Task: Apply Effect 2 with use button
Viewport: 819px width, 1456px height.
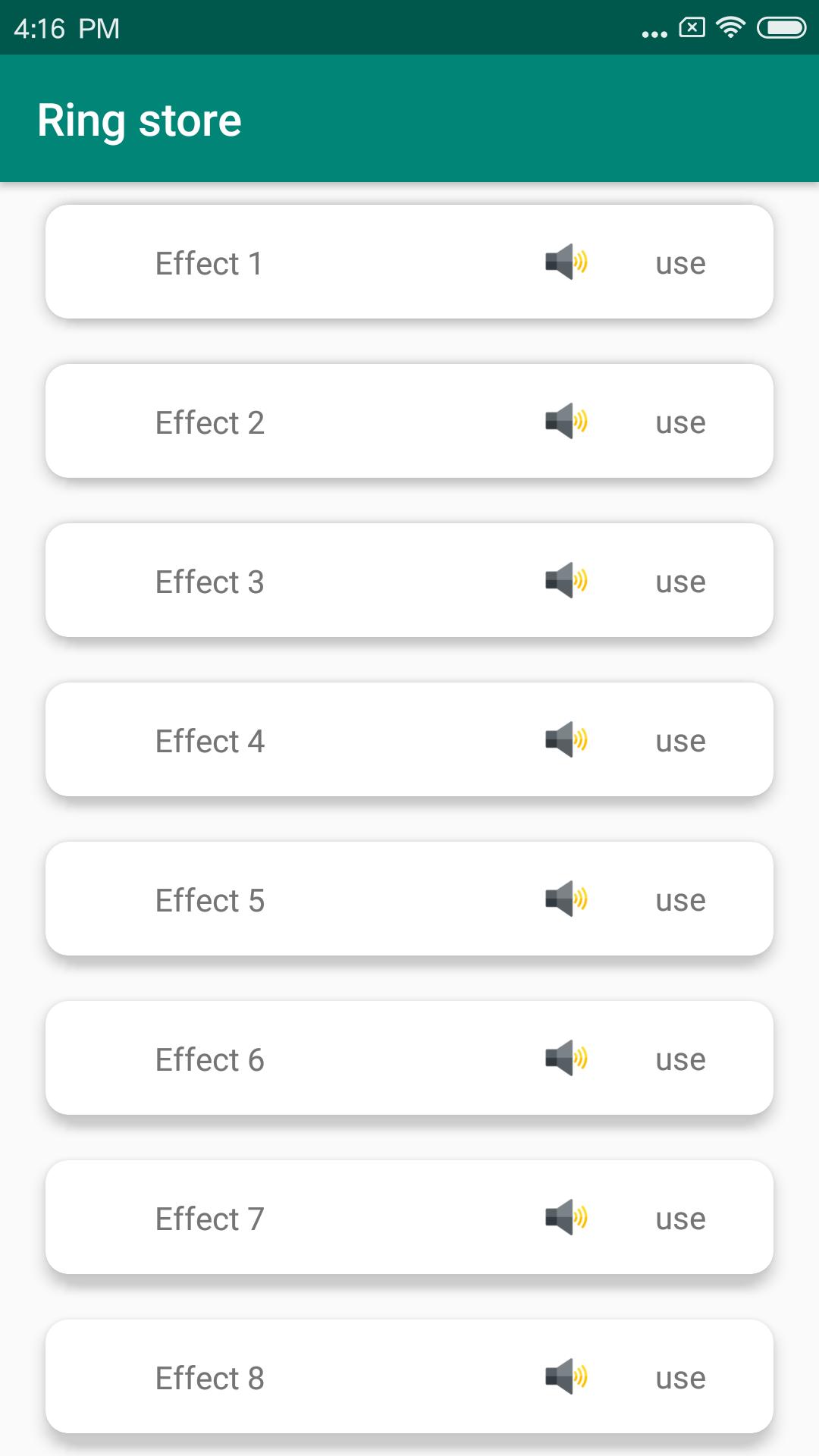Action: pos(681,423)
